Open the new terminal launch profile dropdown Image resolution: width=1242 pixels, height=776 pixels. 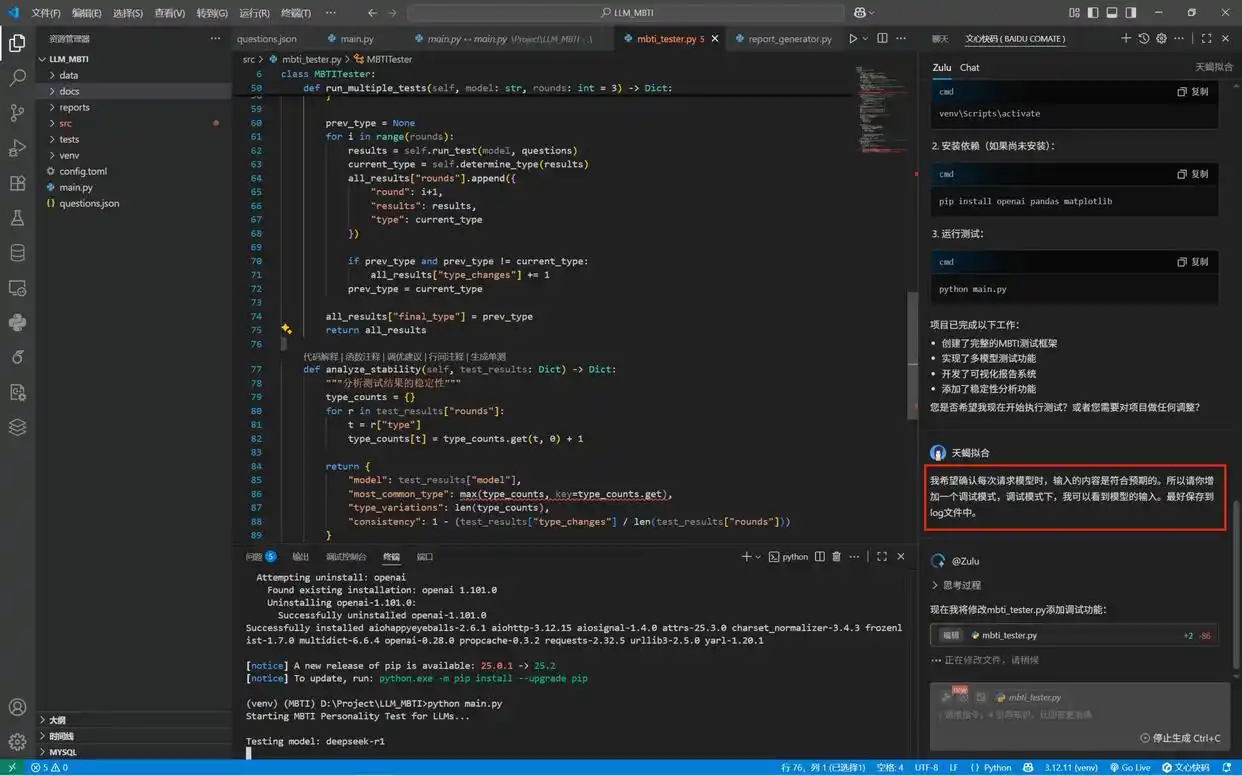[758, 557]
